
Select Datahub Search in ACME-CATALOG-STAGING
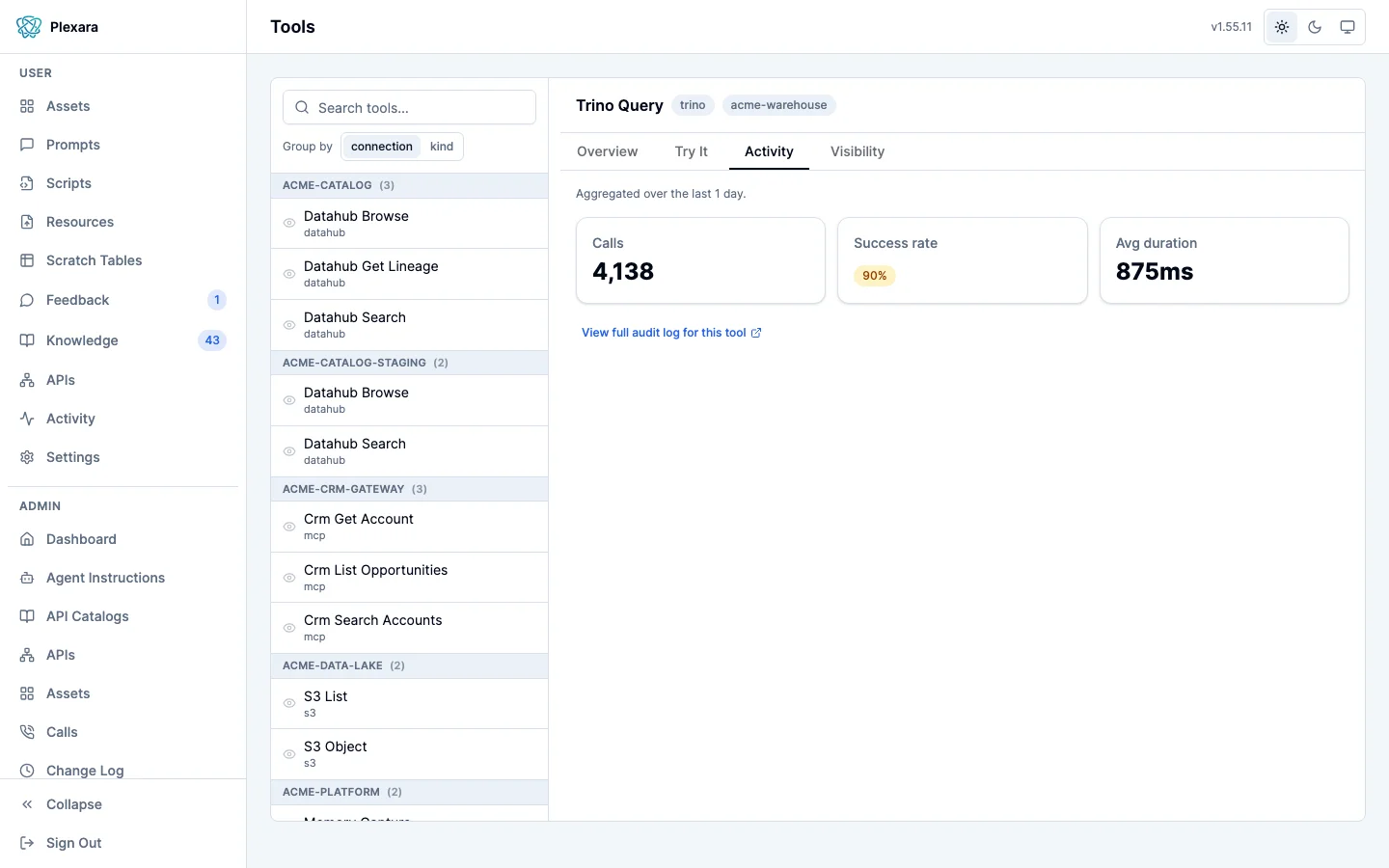[x=409, y=451]
